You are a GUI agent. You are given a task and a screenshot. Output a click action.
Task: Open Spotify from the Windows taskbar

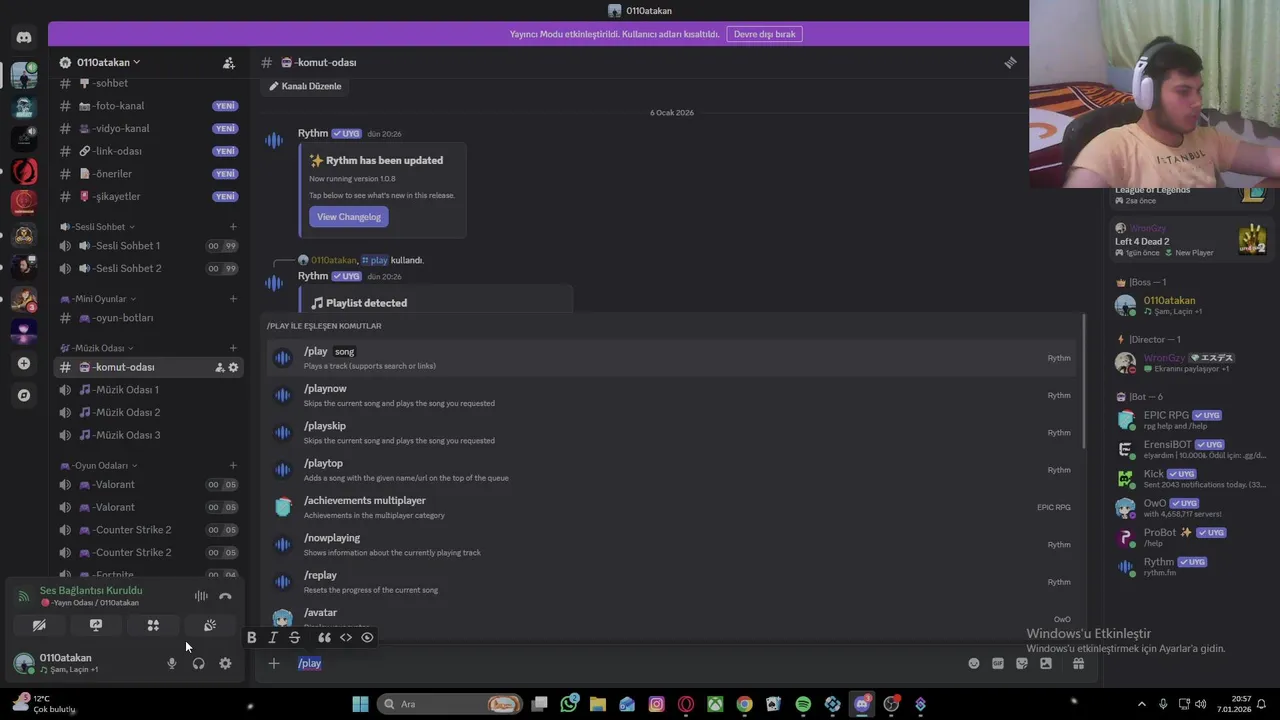click(803, 704)
